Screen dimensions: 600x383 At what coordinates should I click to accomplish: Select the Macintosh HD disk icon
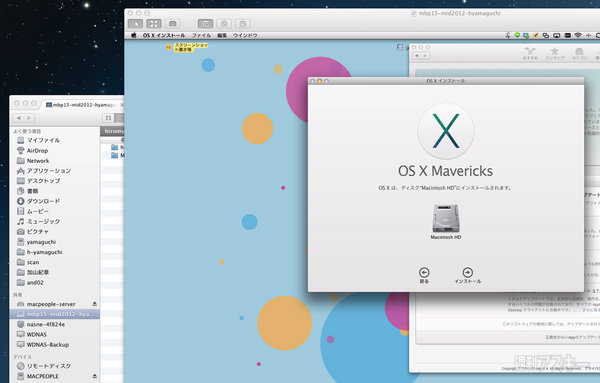446,218
